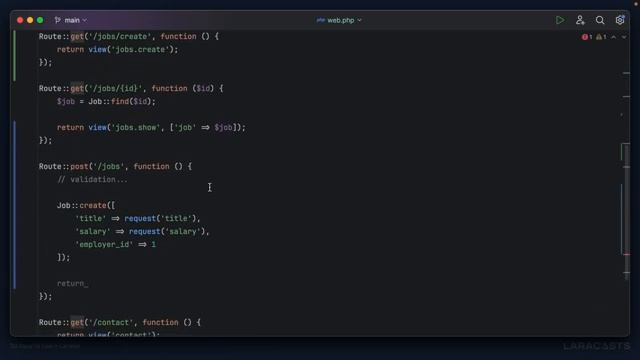Run the current file with the play icon

(x=560, y=20)
